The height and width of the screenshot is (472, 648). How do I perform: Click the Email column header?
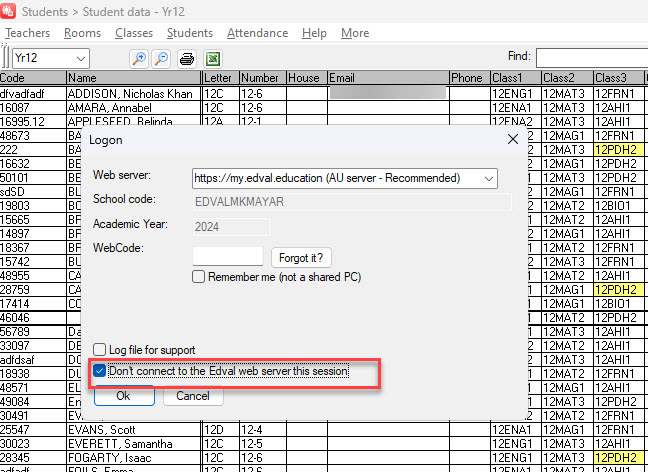click(388, 78)
